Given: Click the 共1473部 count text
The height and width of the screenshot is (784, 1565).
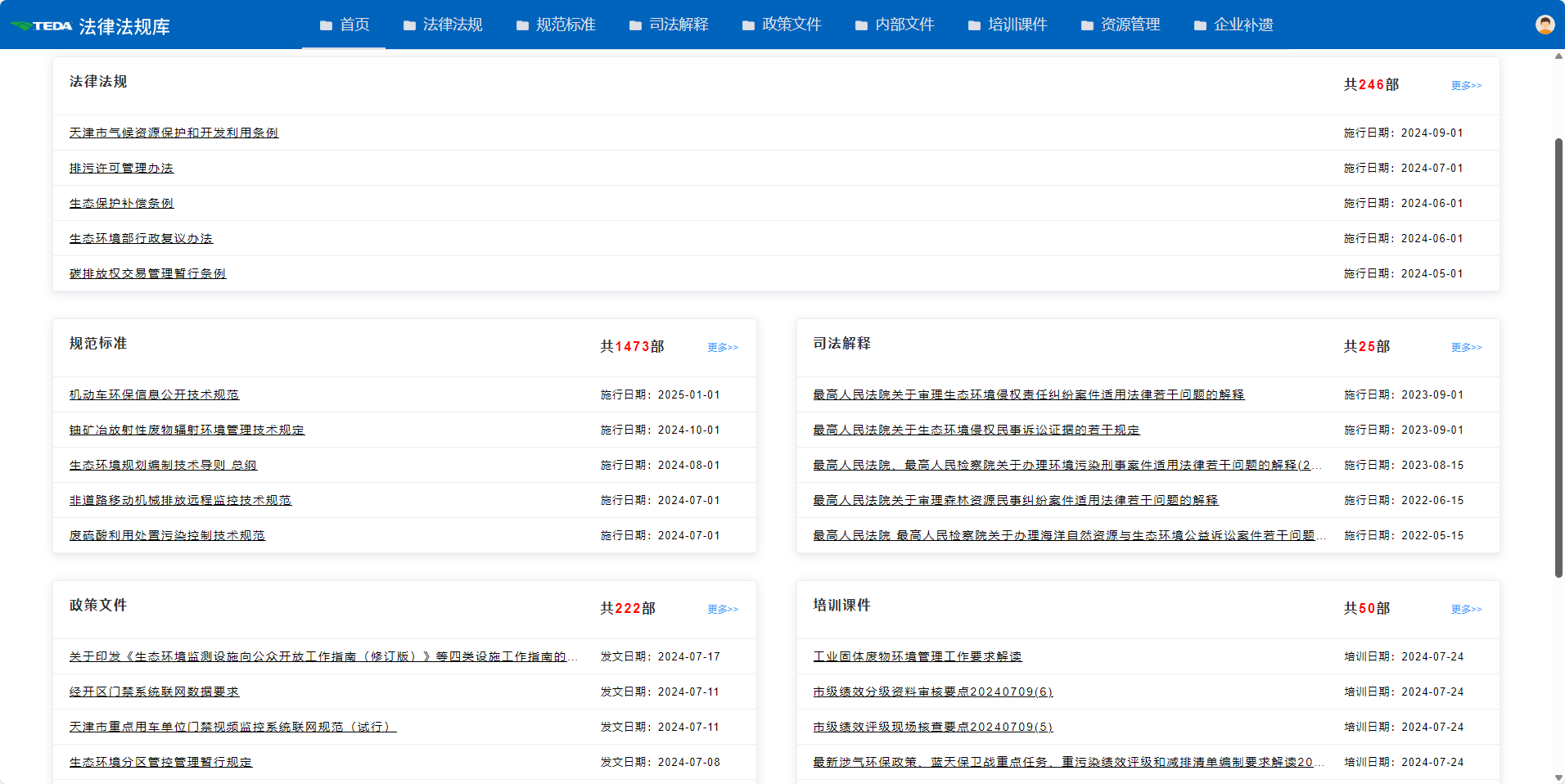Looking at the screenshot, I should point(632,346).
